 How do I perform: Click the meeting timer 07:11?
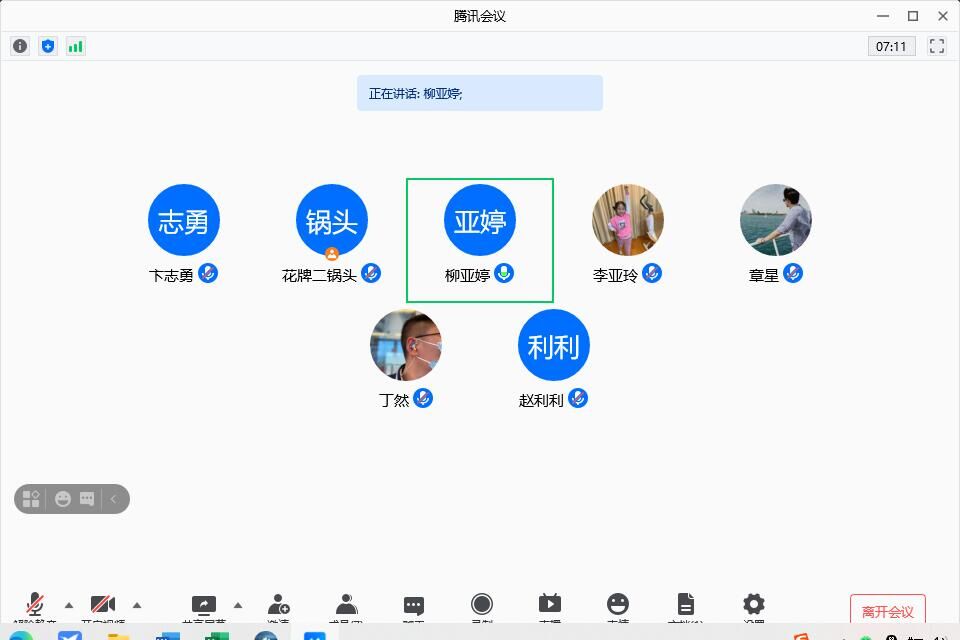tap(891, 46)
